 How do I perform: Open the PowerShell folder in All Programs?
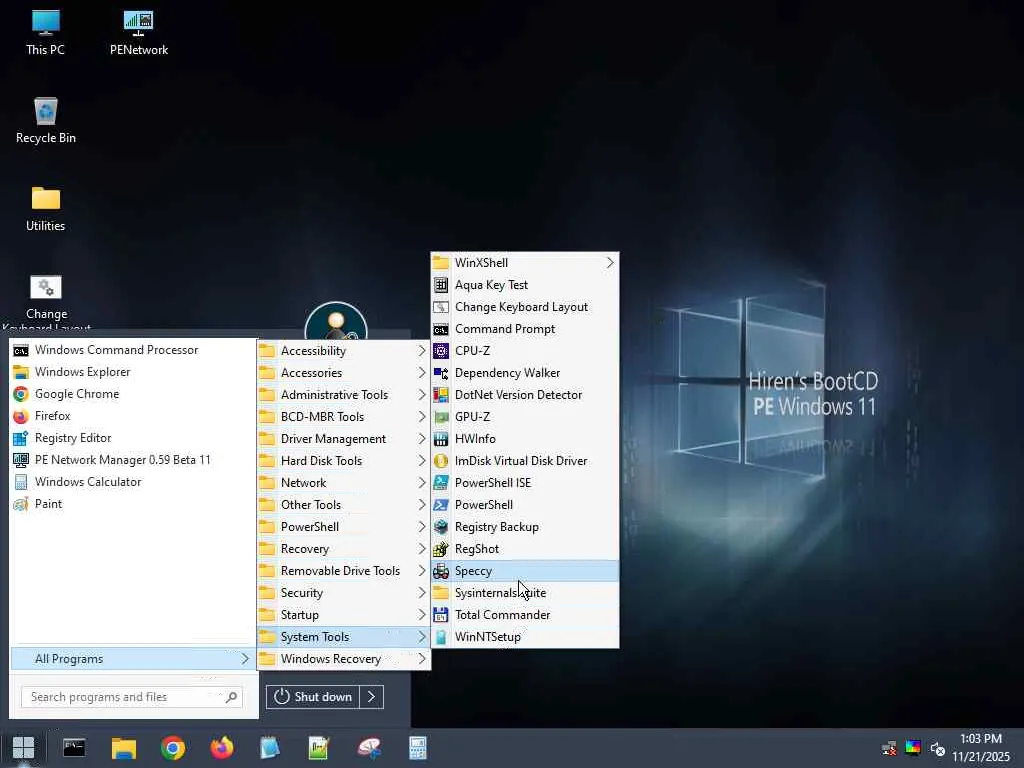click(x=344, y=527)
